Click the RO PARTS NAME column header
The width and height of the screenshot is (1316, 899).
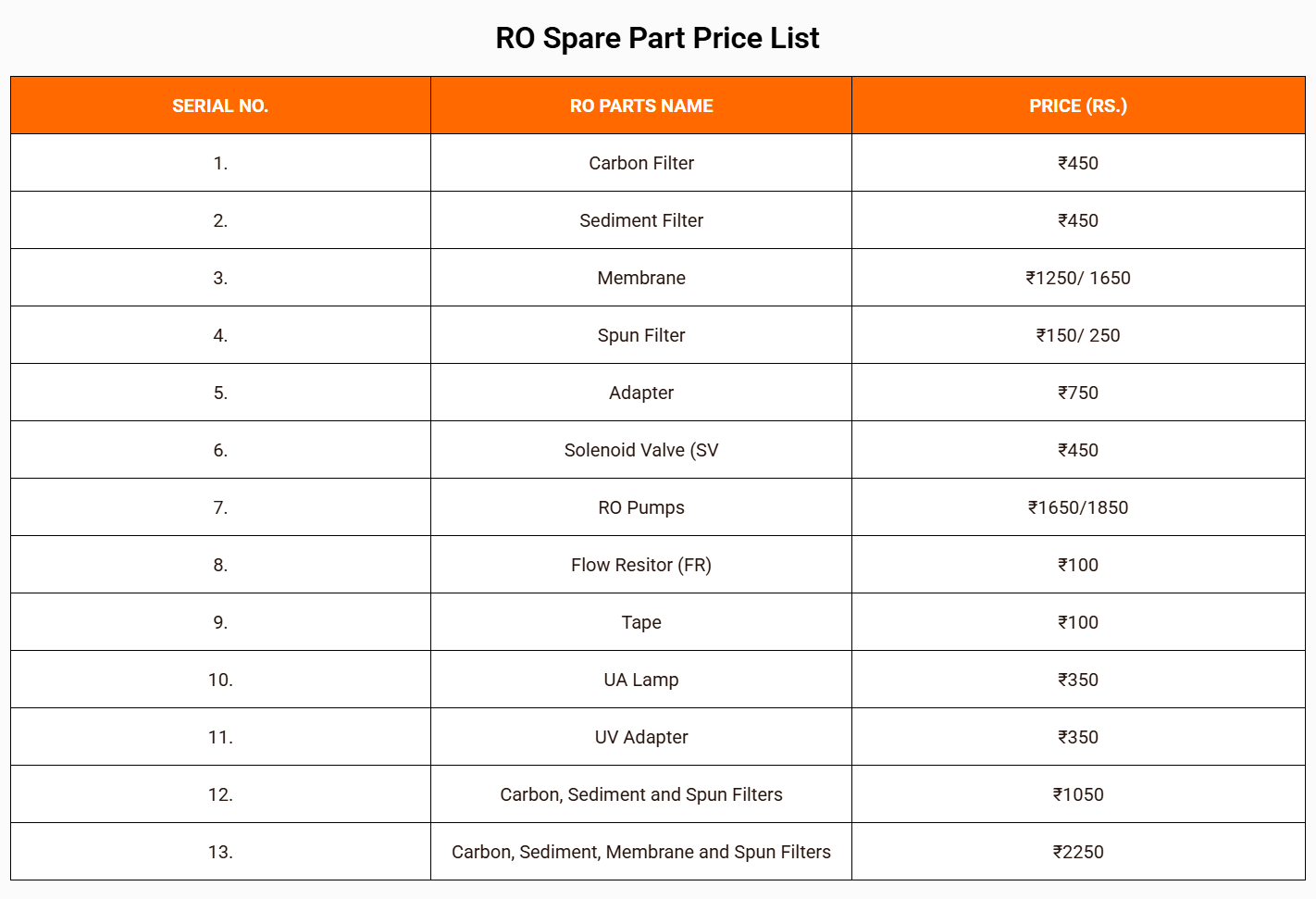[x=641, y=106]
